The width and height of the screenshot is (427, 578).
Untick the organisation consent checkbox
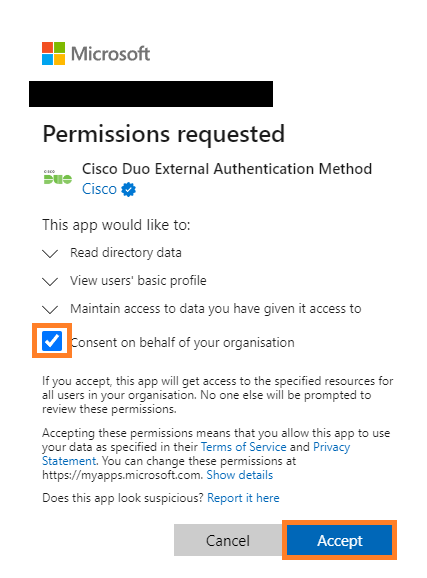tap(52, 341)
